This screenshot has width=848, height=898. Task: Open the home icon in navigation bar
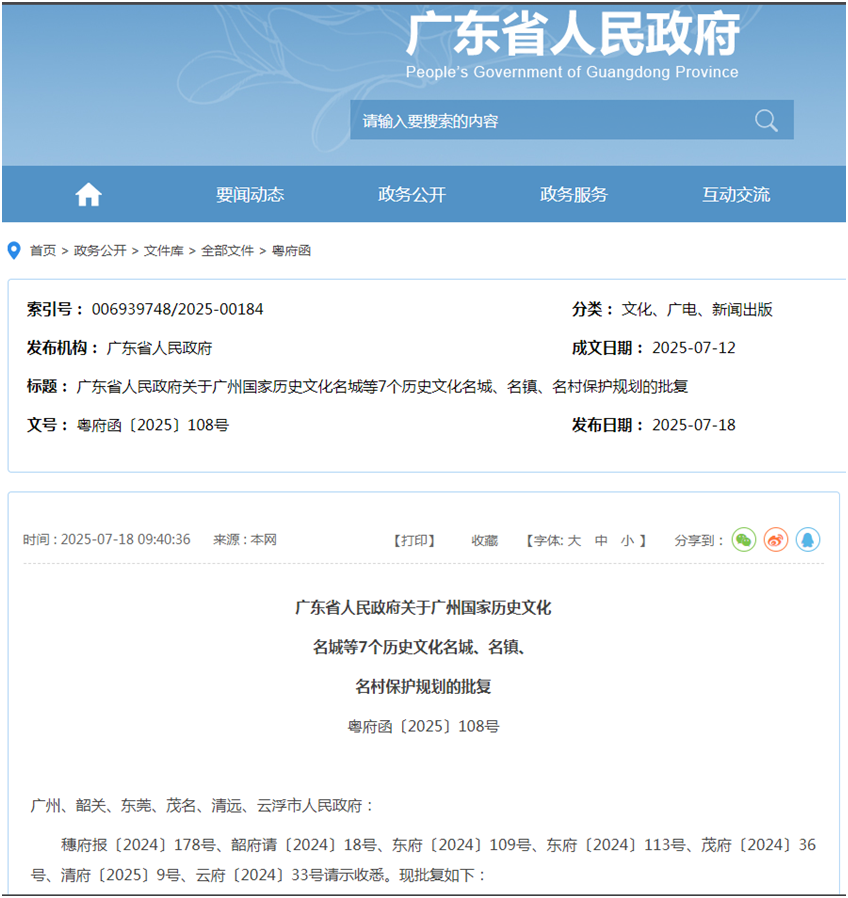[x=89, y=195]
